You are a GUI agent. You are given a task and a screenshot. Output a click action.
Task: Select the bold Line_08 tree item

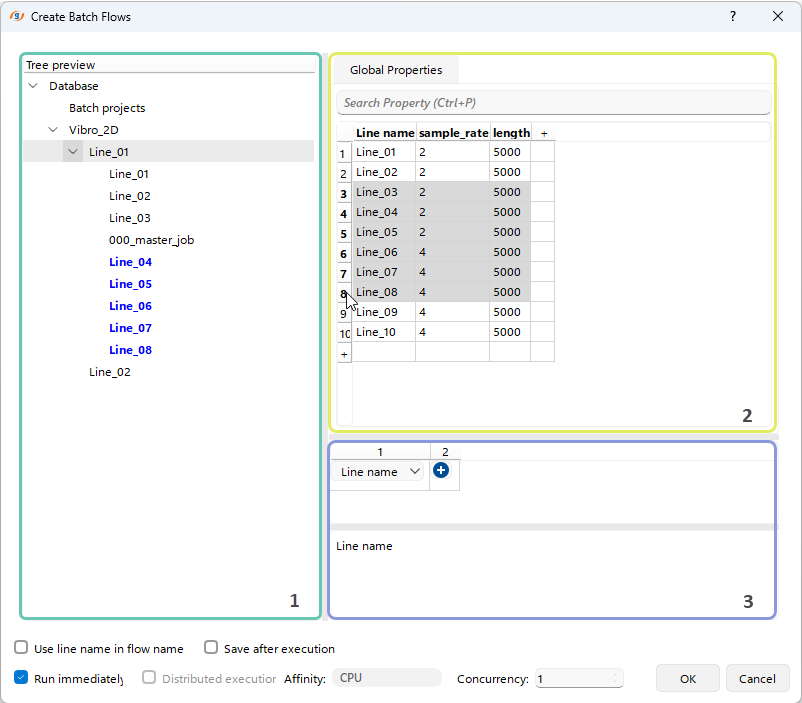pyautogui.click(x=130, y=350)
